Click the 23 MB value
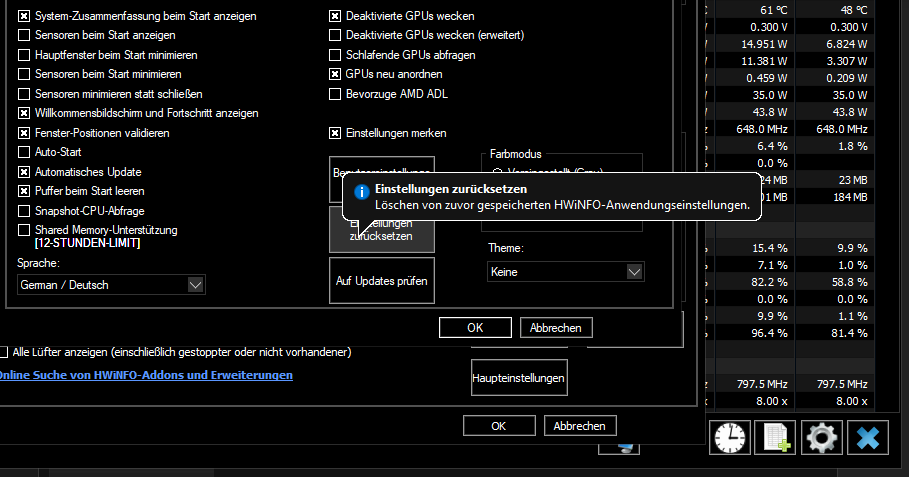 852,180
